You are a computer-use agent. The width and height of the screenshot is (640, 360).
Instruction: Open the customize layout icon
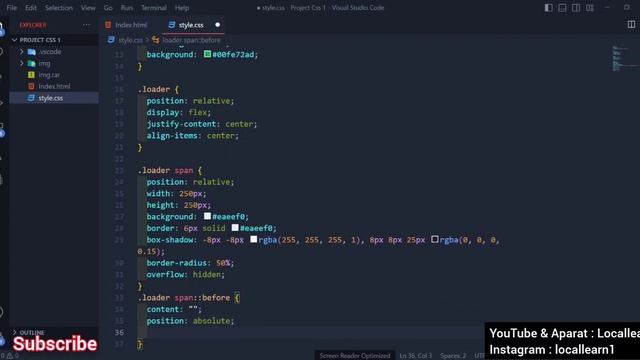click(590, 8)
